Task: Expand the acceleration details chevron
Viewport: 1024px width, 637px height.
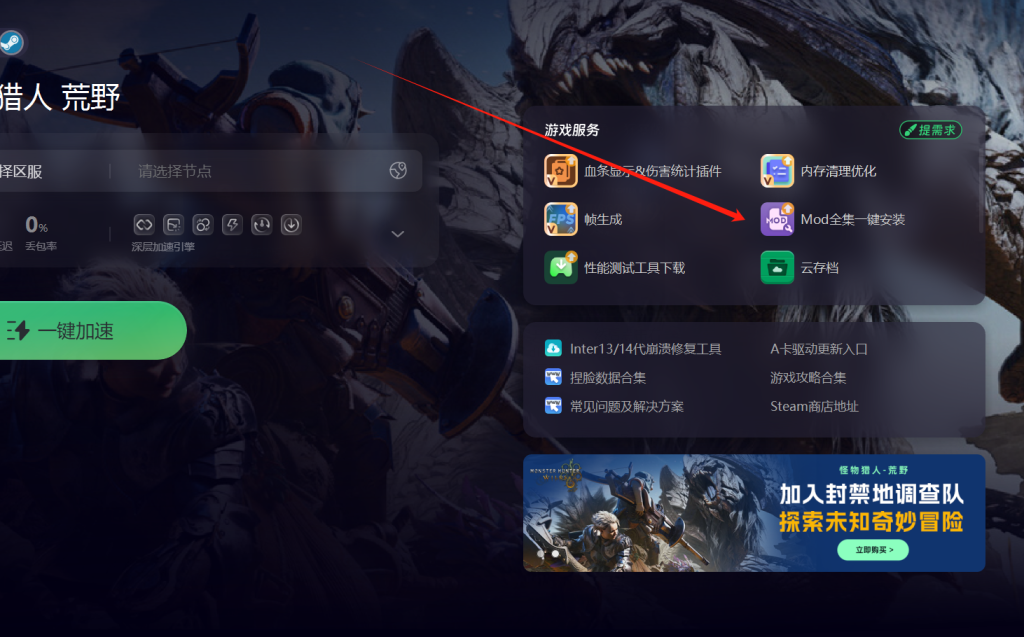Action: [398, 234]
